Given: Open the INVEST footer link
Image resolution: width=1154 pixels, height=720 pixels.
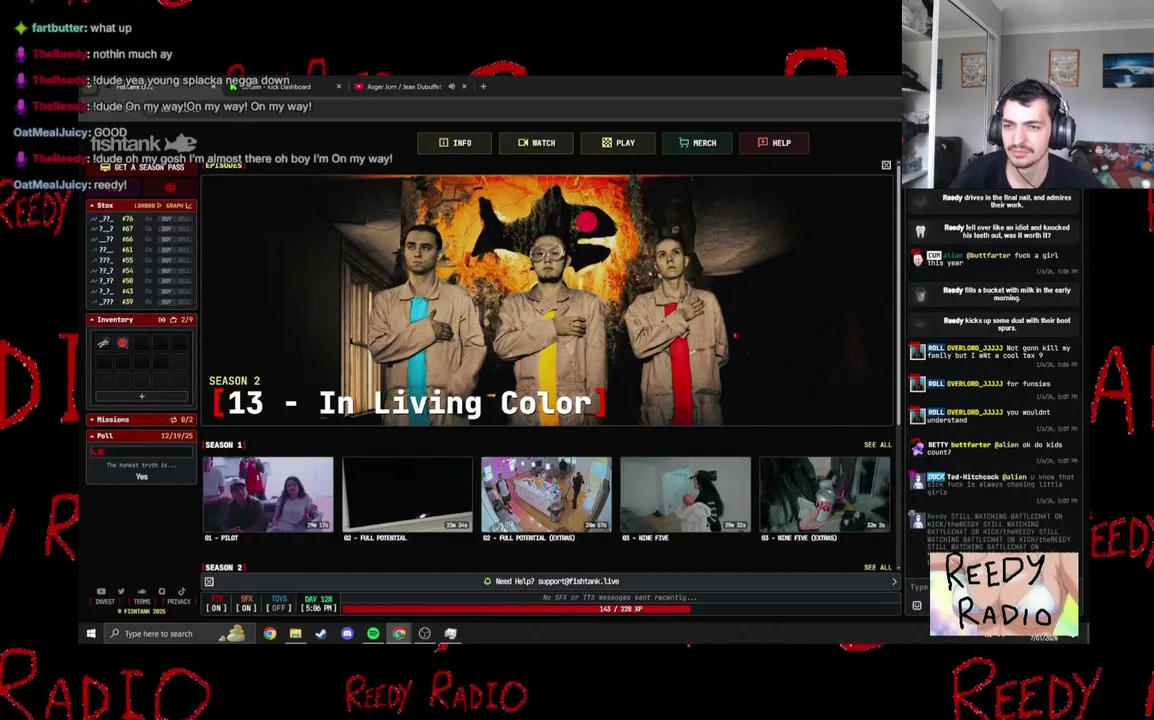Looking at the screenshot, I should [105, 601].
